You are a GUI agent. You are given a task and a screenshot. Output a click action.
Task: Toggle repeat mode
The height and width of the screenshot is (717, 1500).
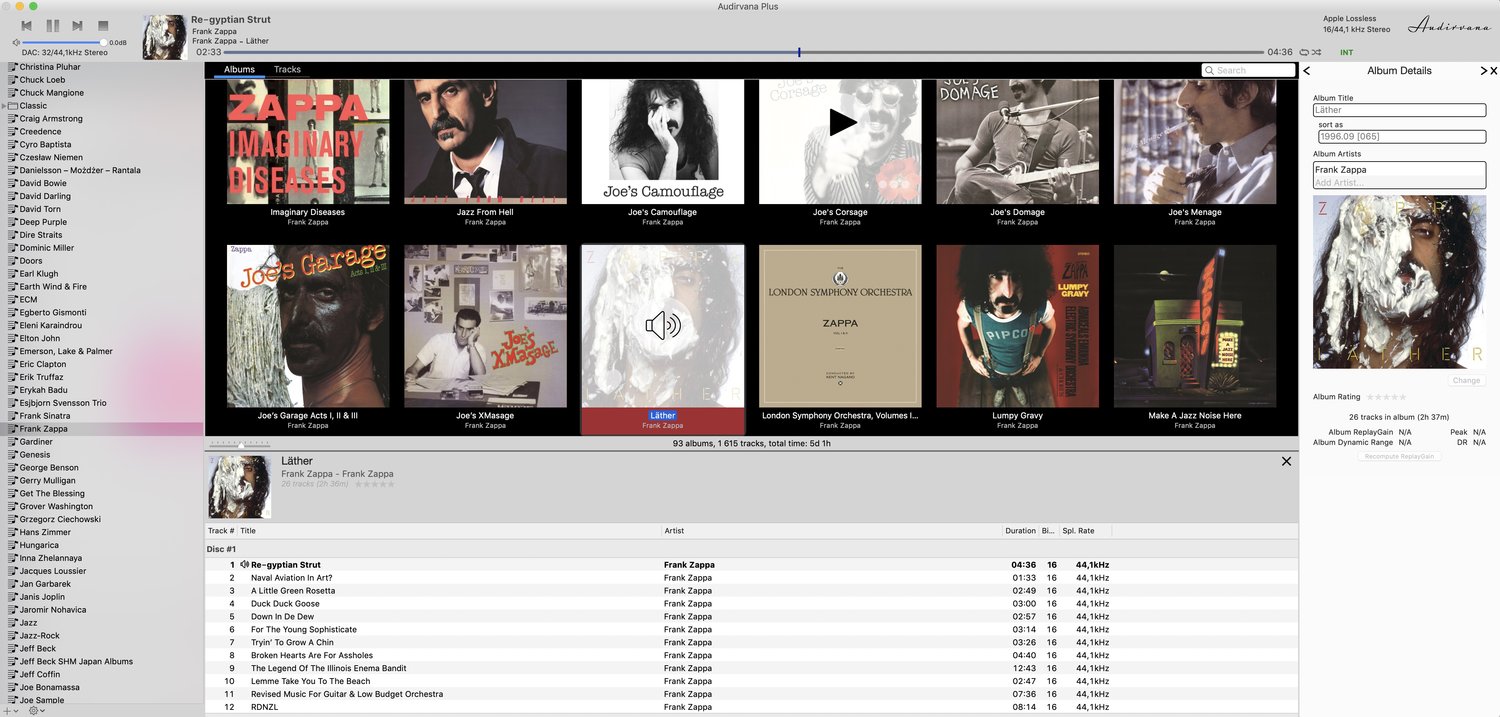[1305, 52]
